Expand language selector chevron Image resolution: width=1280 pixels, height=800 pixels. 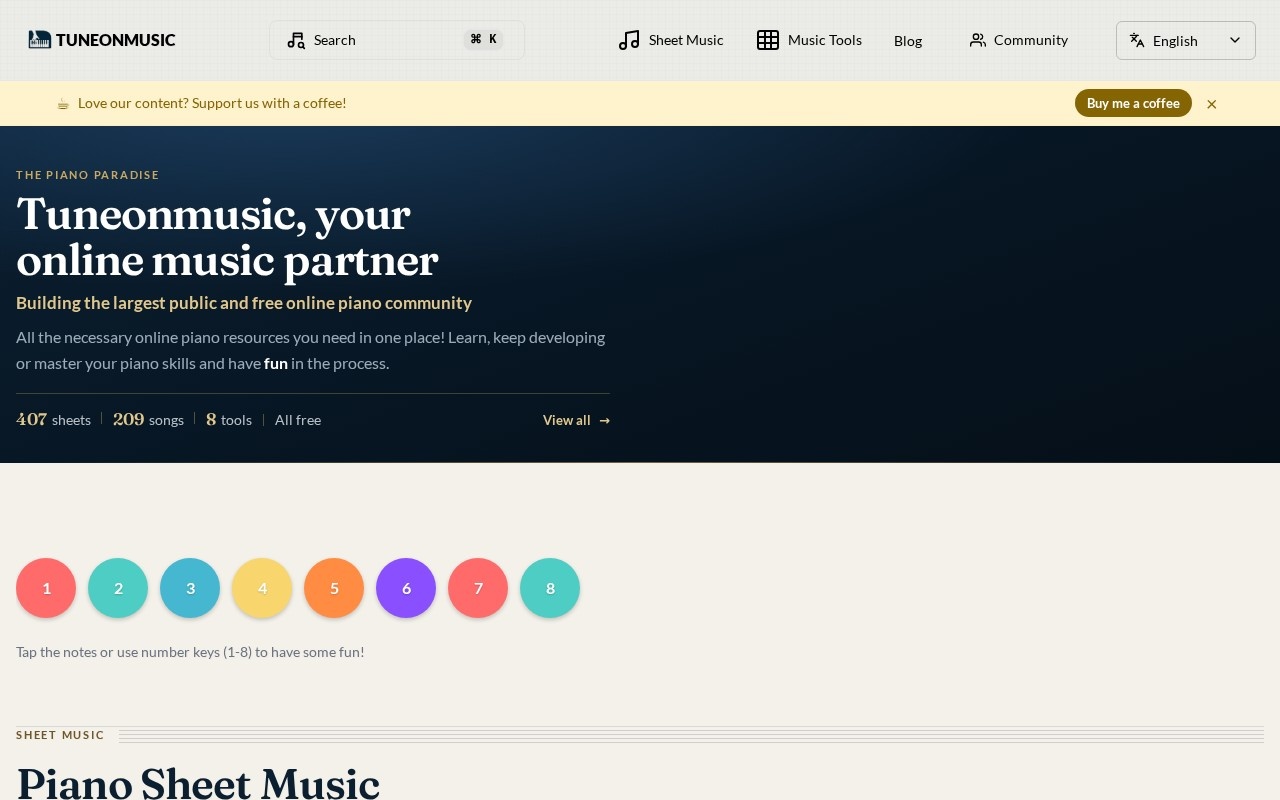pos(1235,40)
